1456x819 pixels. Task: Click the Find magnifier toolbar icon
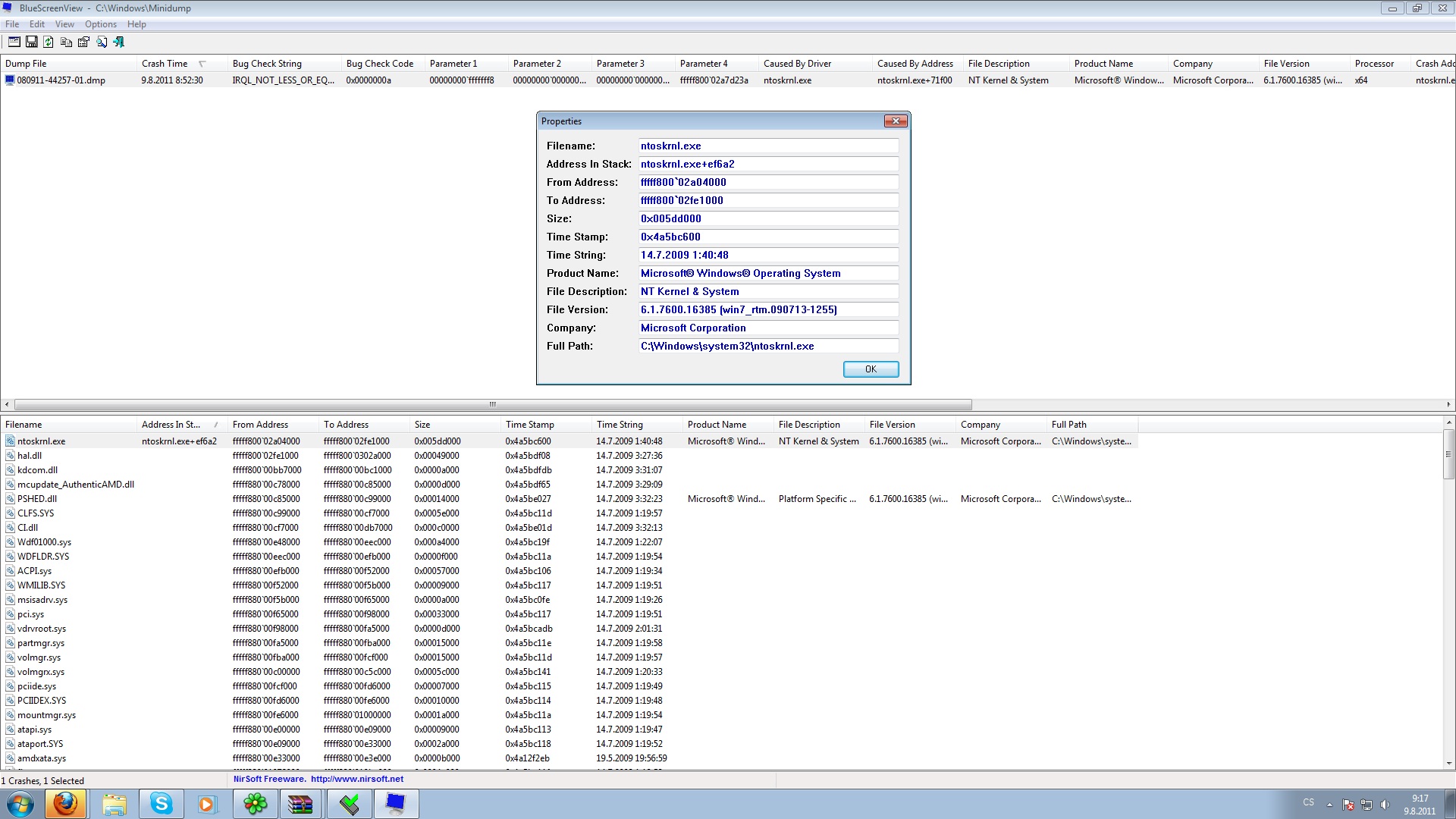click(102, 42)
